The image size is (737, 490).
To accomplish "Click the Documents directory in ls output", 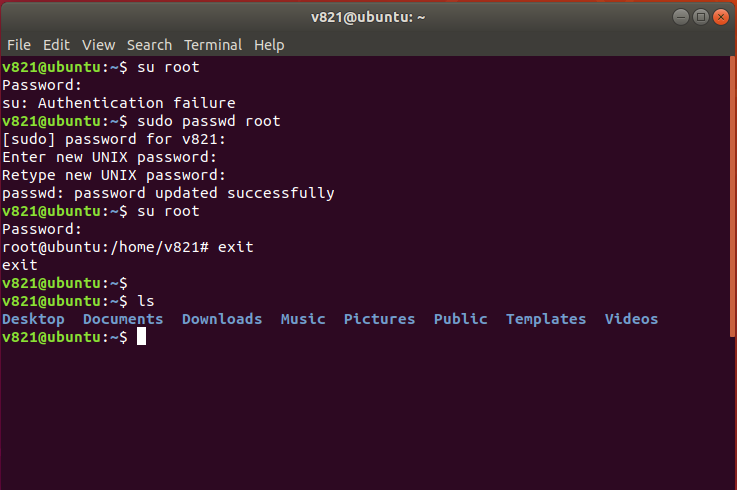I will (123, 319).
